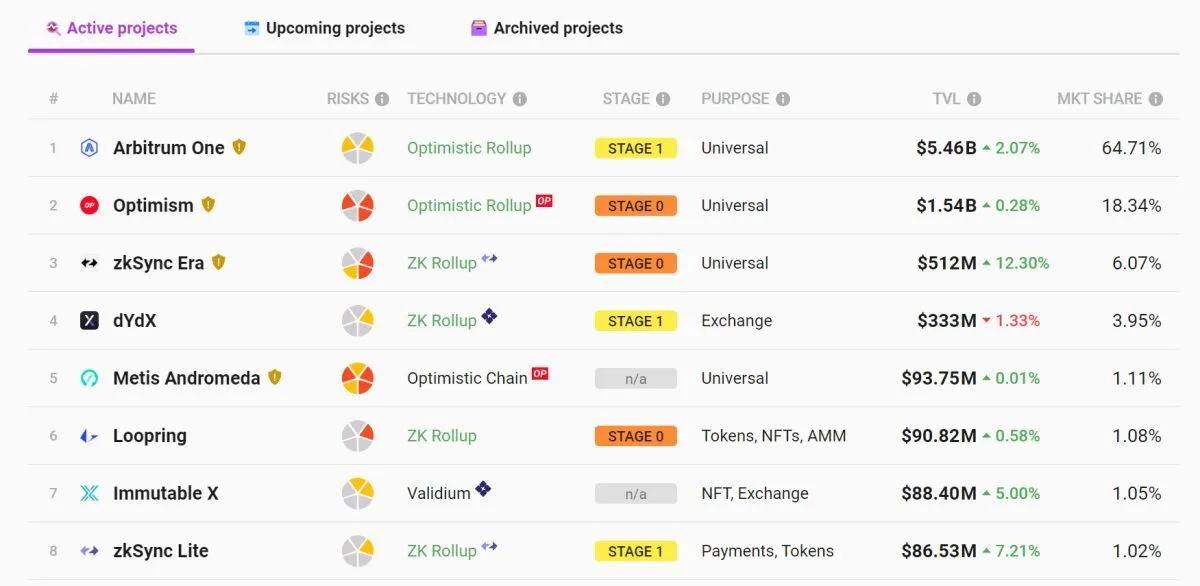Click the OP badge next to Optimism's technology
The height and width of the screenshot is (586, 1200).
point(544,201)
